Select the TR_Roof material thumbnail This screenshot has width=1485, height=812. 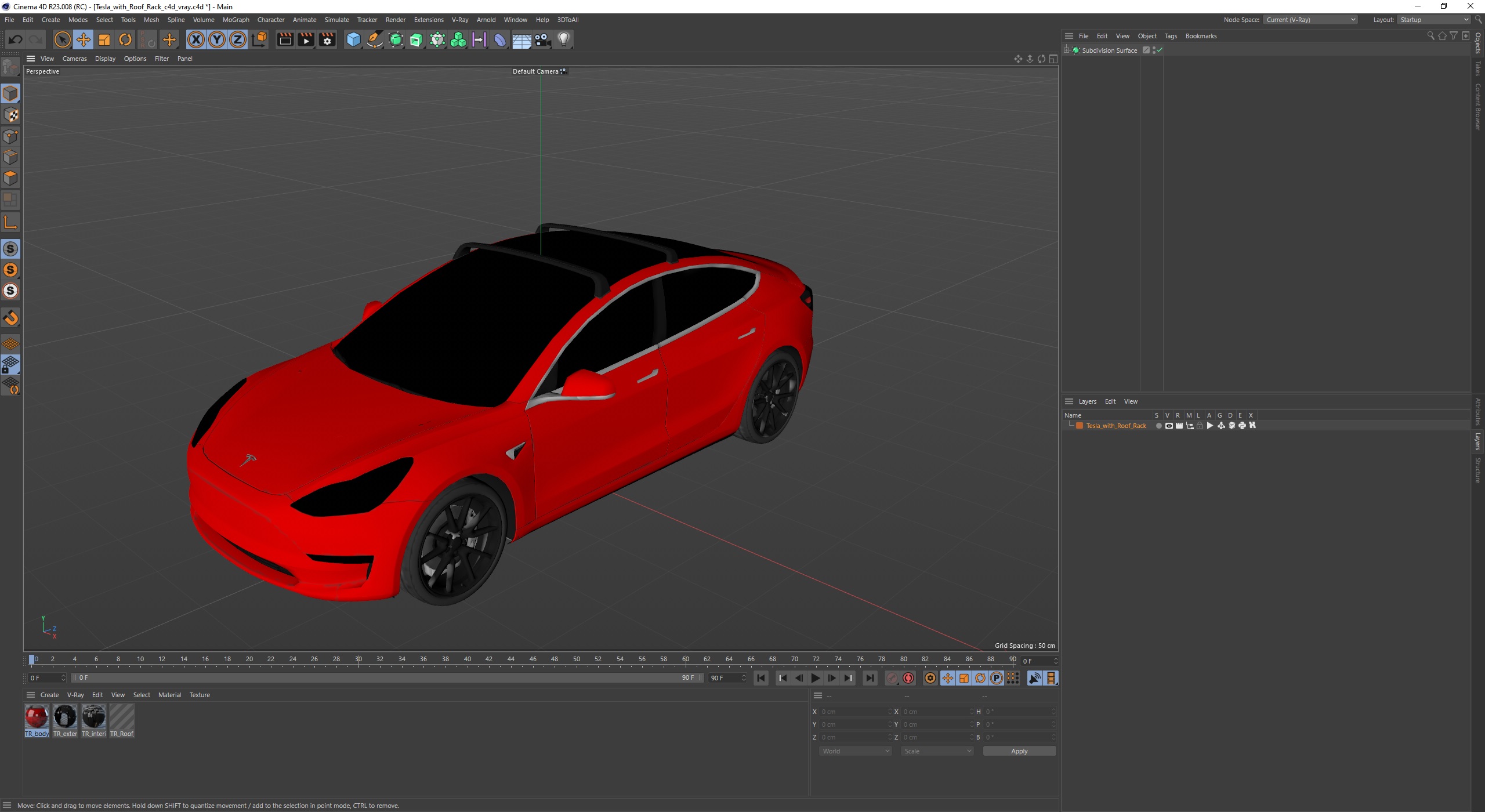coord(122,720)
